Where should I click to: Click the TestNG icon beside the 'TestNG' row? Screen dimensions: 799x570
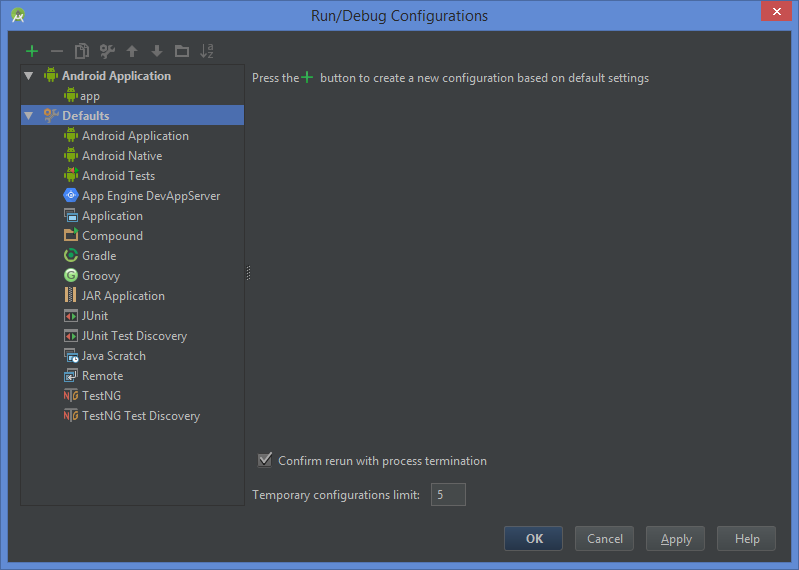tap(71, 395)
